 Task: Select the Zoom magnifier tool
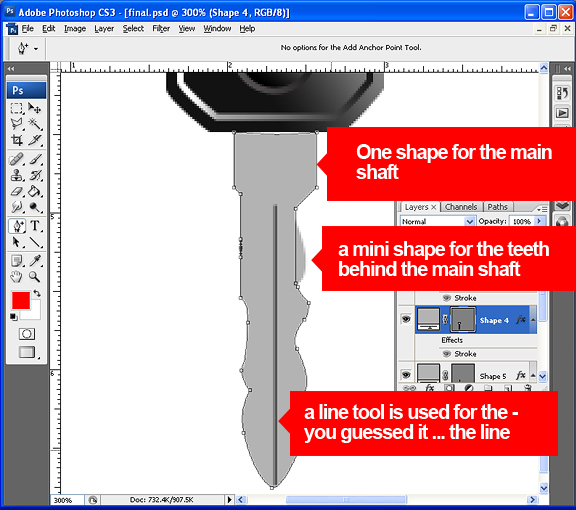[35, 277]
